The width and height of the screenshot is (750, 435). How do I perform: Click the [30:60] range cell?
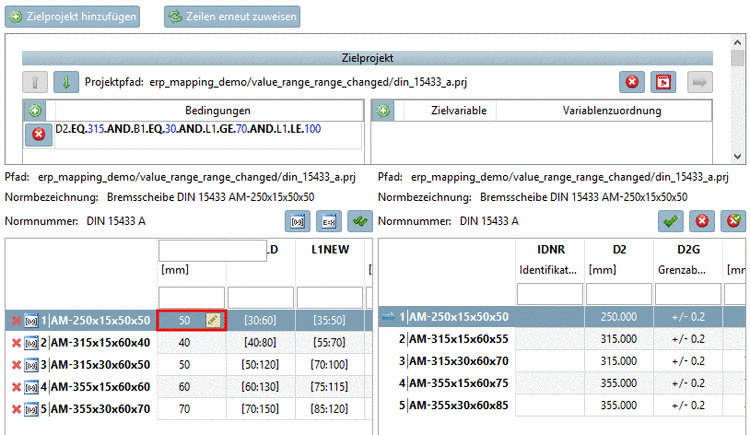(260, 320)
